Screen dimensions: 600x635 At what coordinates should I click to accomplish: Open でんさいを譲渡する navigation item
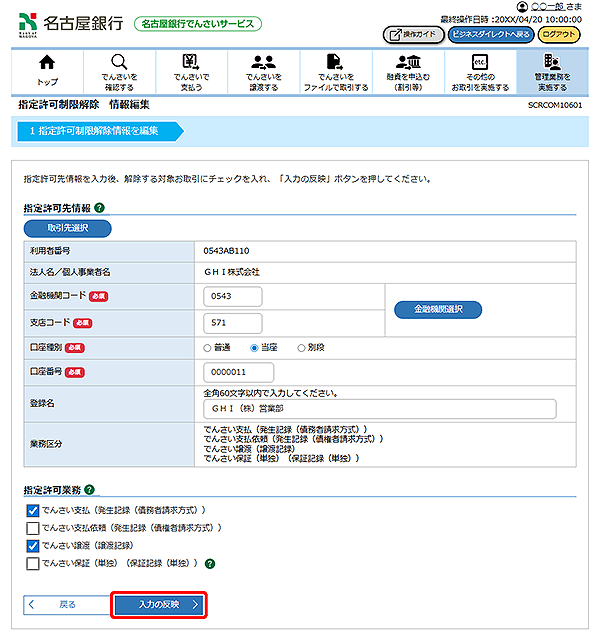pos(264,71)
